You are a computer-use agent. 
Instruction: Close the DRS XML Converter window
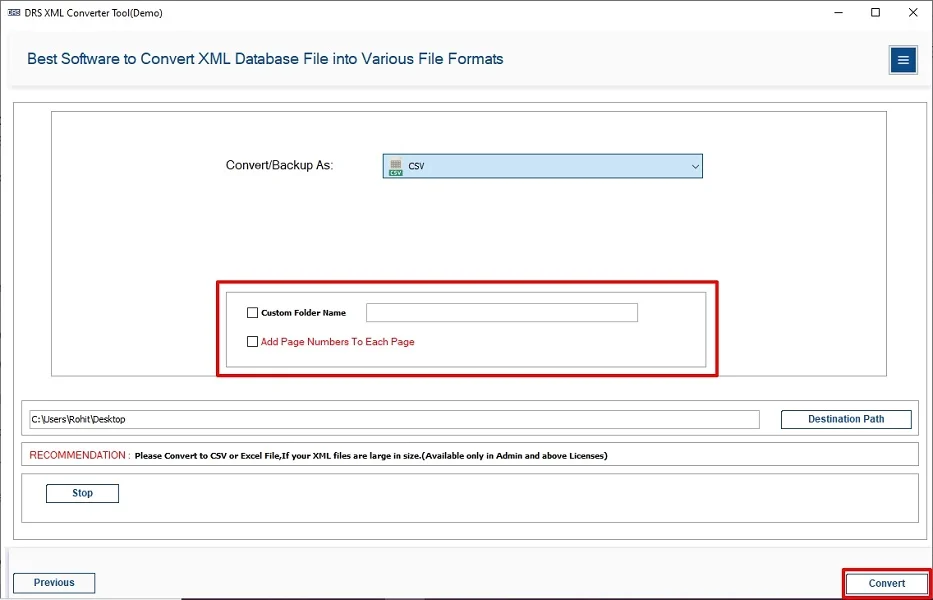pos(912,13)
